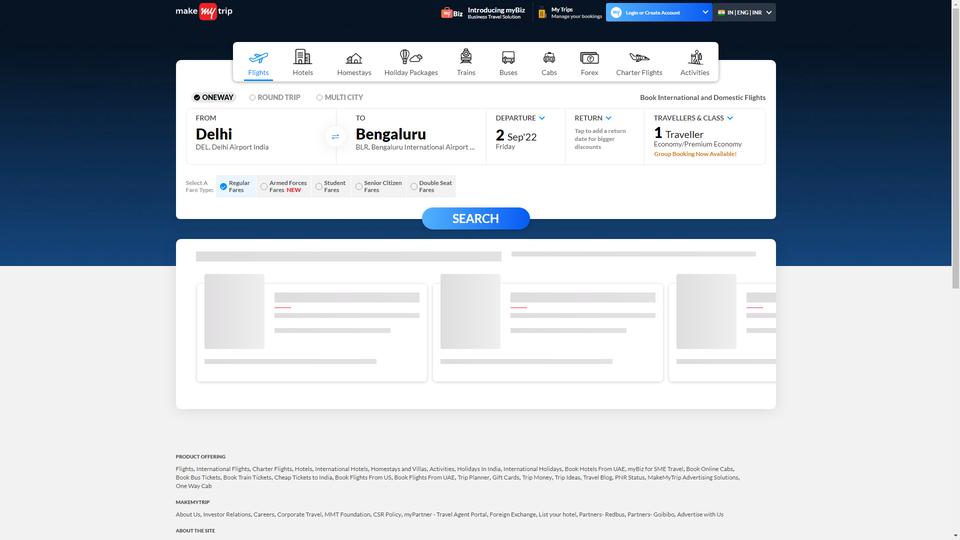This screenshot has width=960, height=540.
Task: Open the Activities tab label
Action: 695,72
